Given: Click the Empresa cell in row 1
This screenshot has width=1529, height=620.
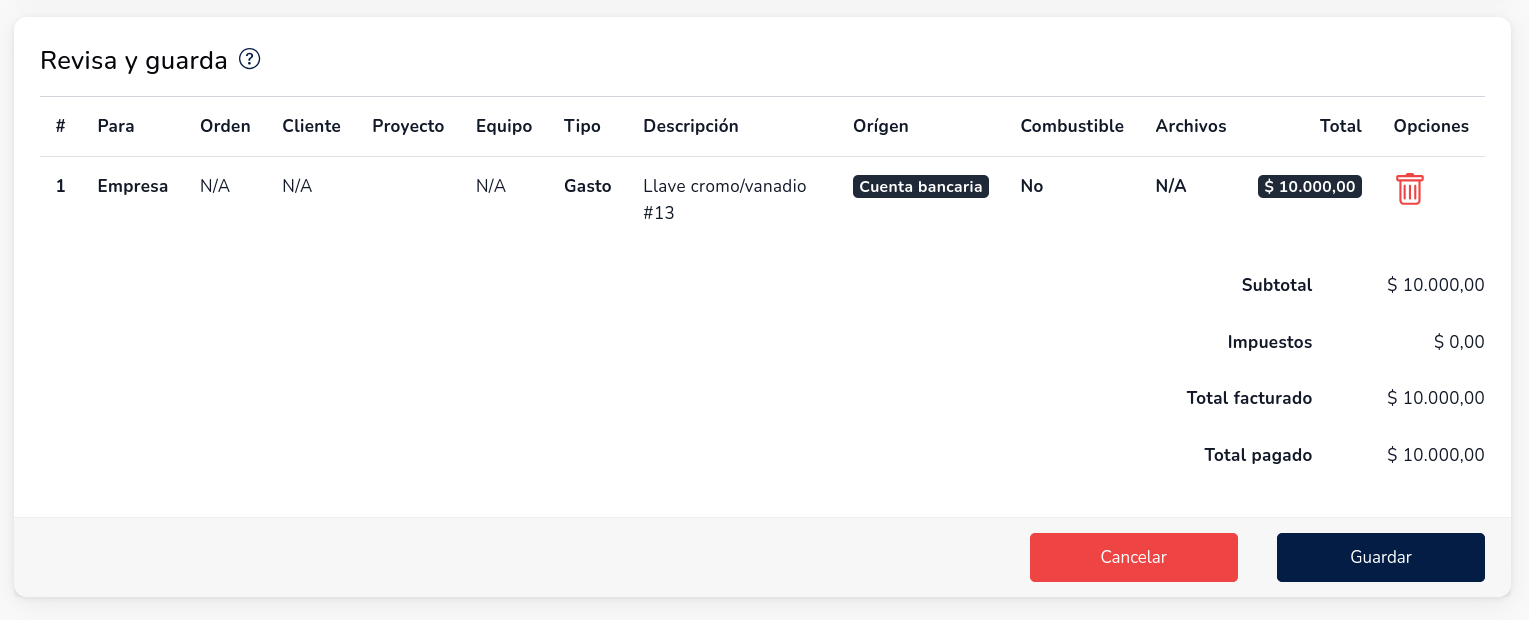Looking at the screenshot, I should (133, 187).
